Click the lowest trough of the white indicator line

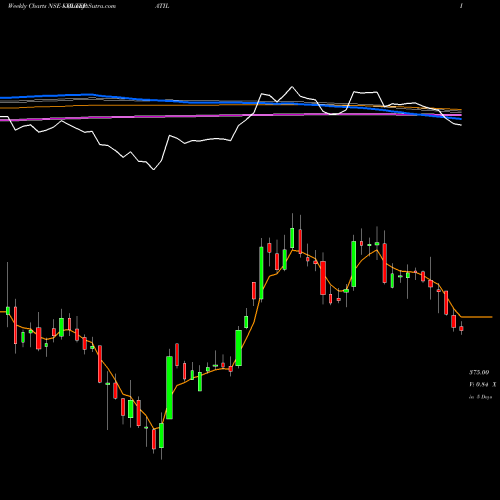[154, 169]
